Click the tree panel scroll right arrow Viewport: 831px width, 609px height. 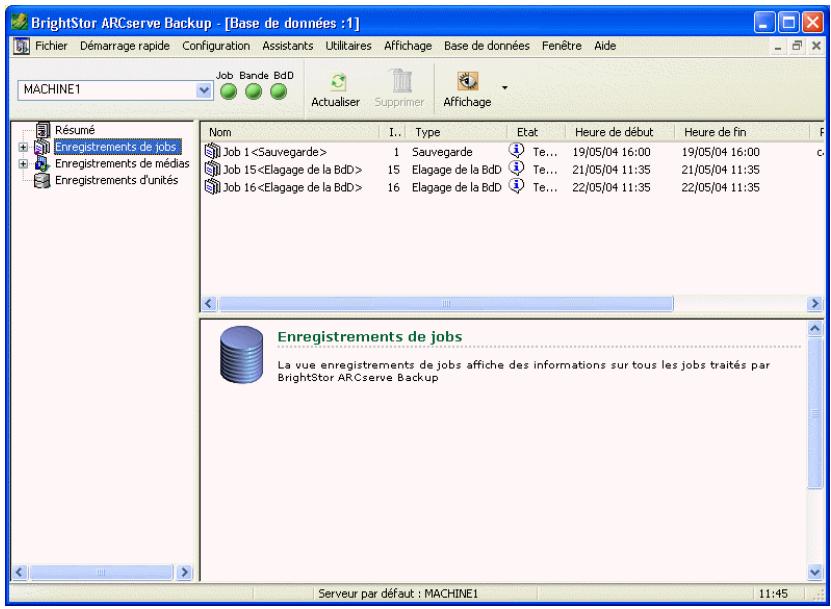pos(184,572)
